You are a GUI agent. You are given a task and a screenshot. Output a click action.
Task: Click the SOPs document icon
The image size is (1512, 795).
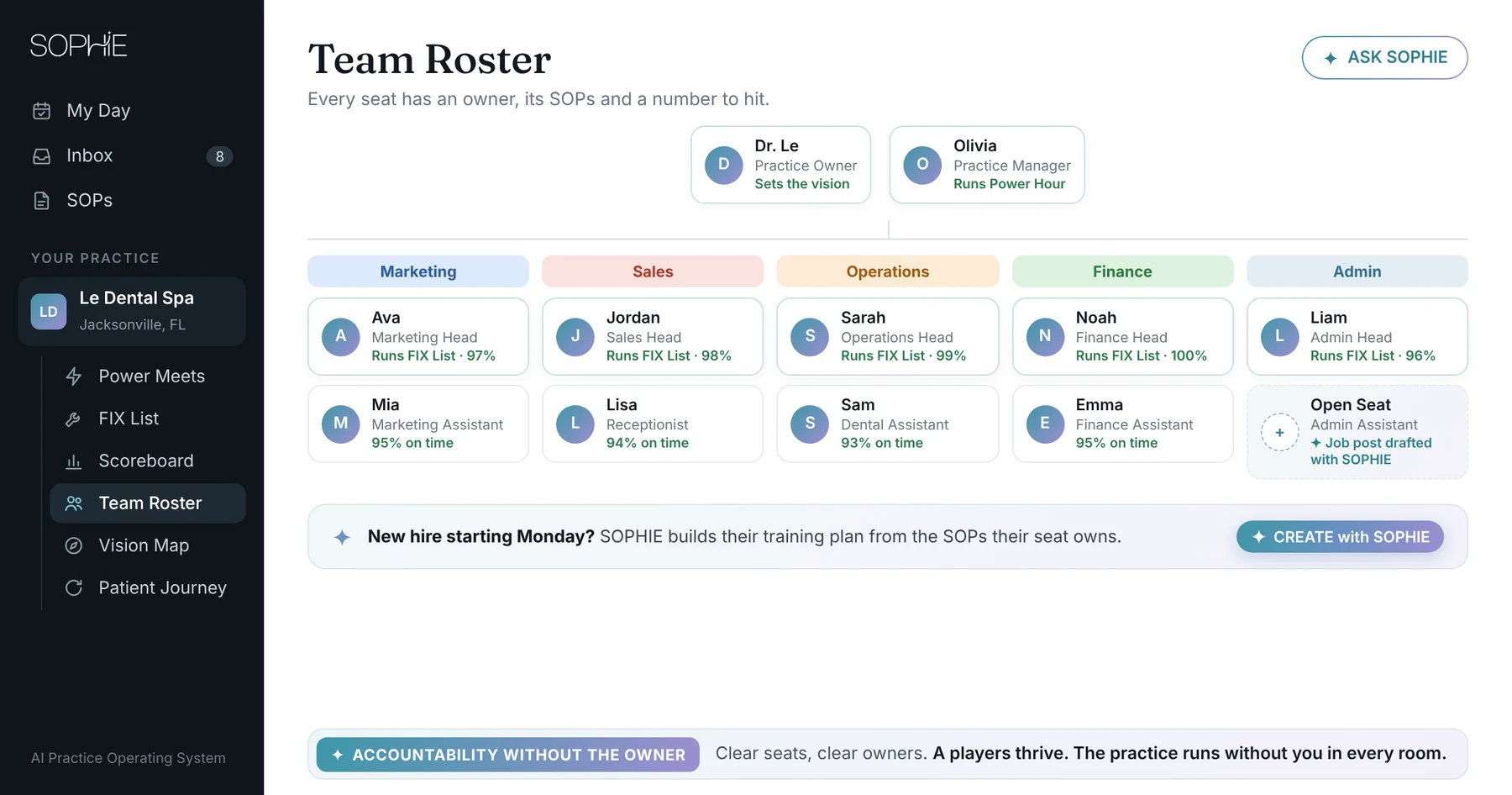click(x=42, y=200)
